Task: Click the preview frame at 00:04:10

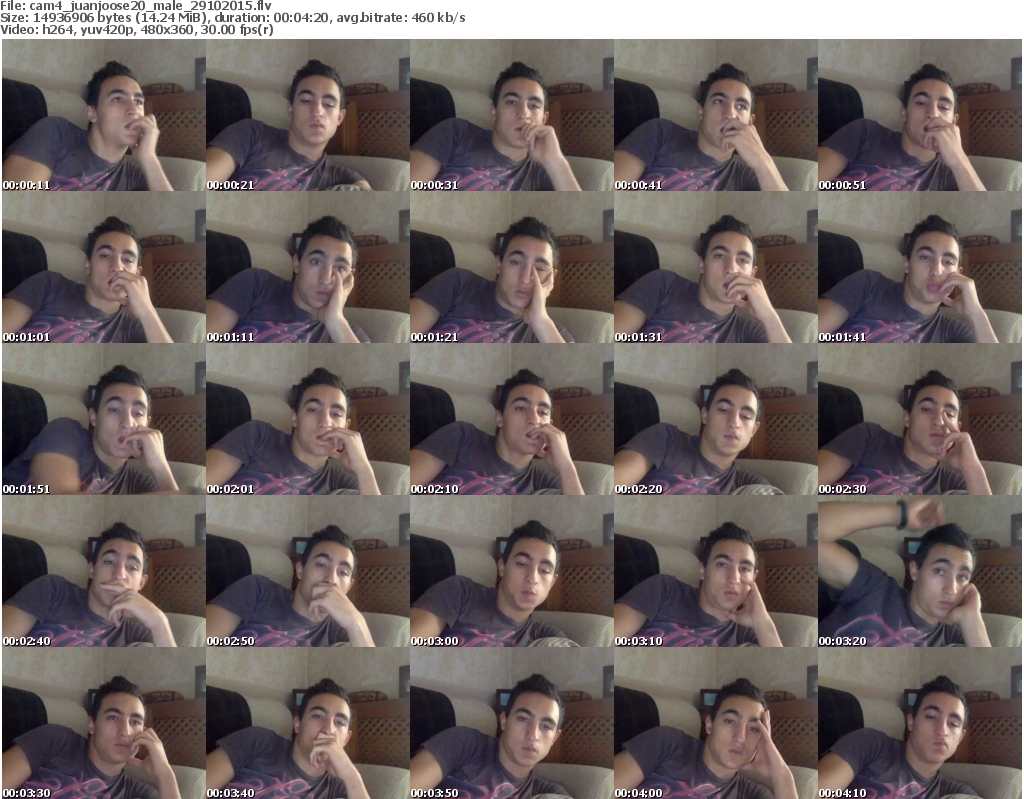Action: 920,723
